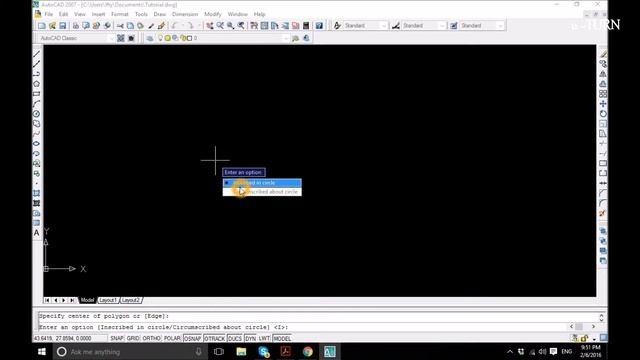Choose Circumscribed about circle option
Screen dimensions: 640x360
(262, 192)
